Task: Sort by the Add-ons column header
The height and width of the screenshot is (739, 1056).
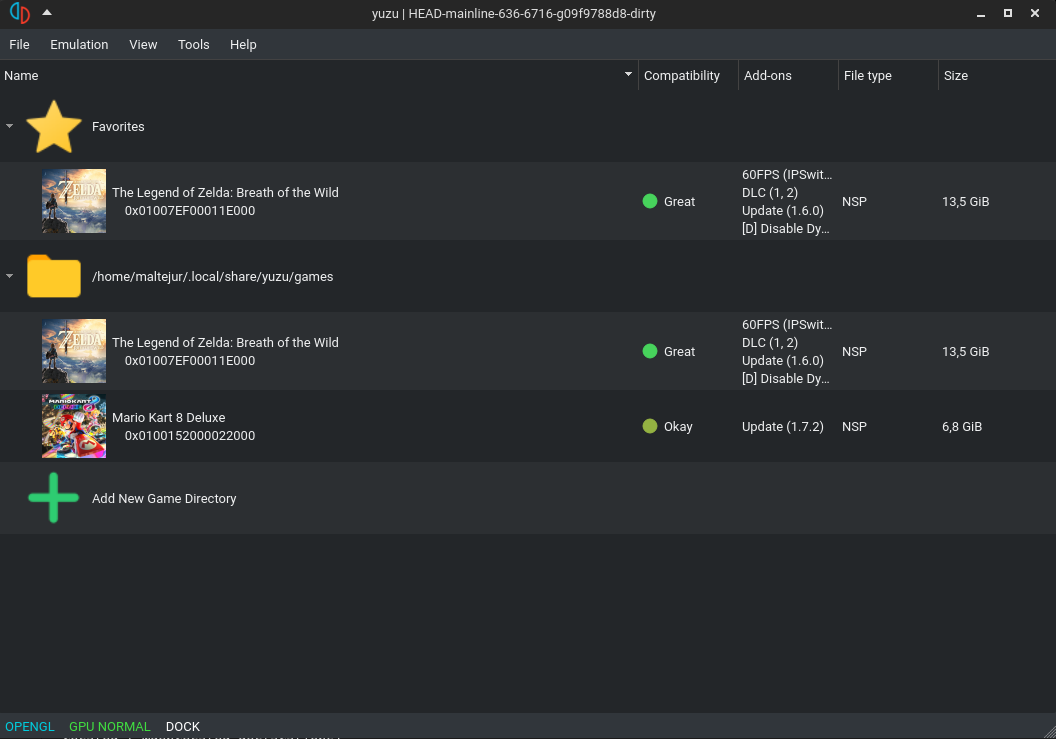Action: coord(788,75)
